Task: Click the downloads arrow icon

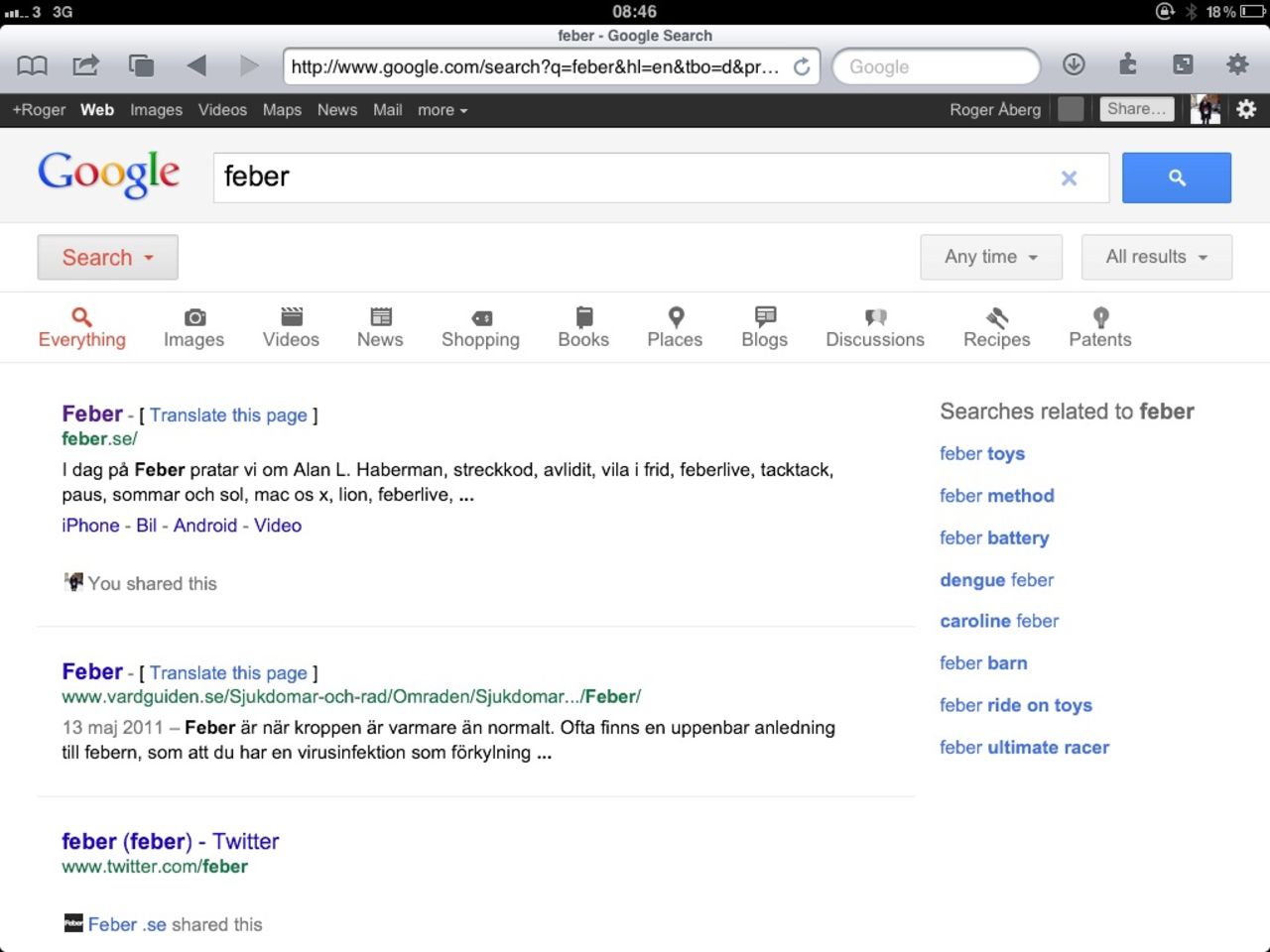Action: (1074, 63)
